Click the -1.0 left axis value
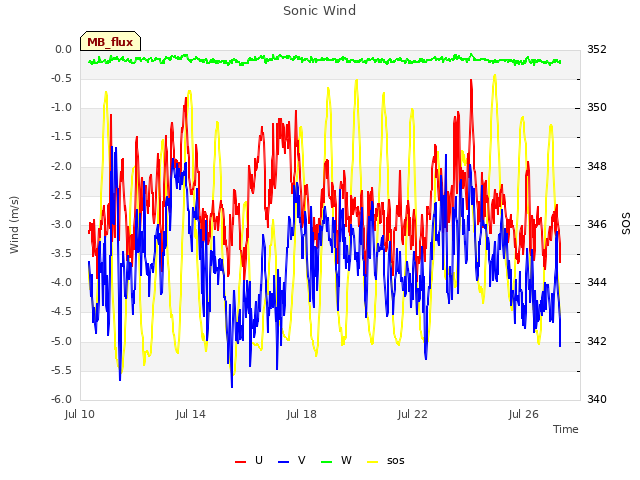 click(61, 108)
